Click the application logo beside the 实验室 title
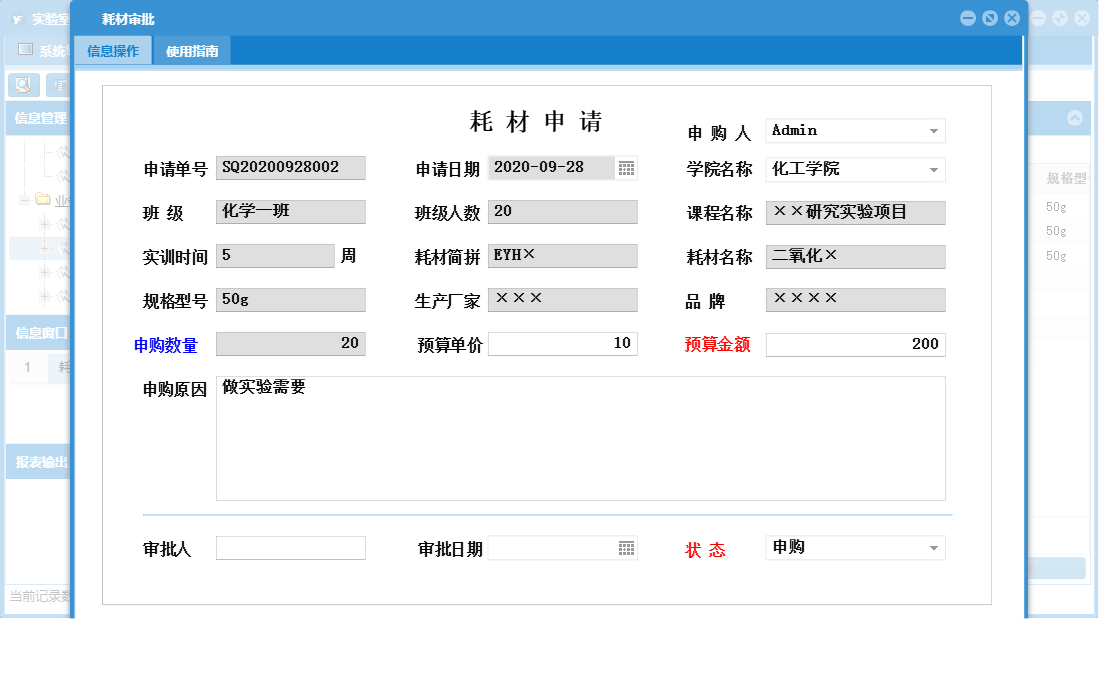The width and height of the screenshot is (1099, 675). pyautogui.click(x=16, y=19)
